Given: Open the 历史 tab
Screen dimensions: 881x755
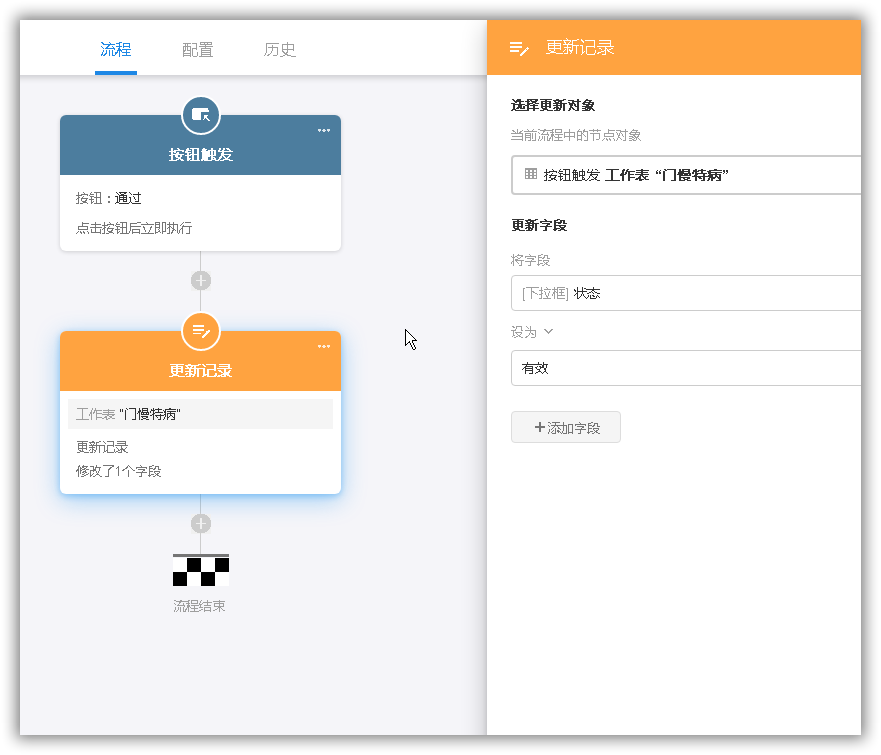Looking at the screenshot, I should [280, 50].
